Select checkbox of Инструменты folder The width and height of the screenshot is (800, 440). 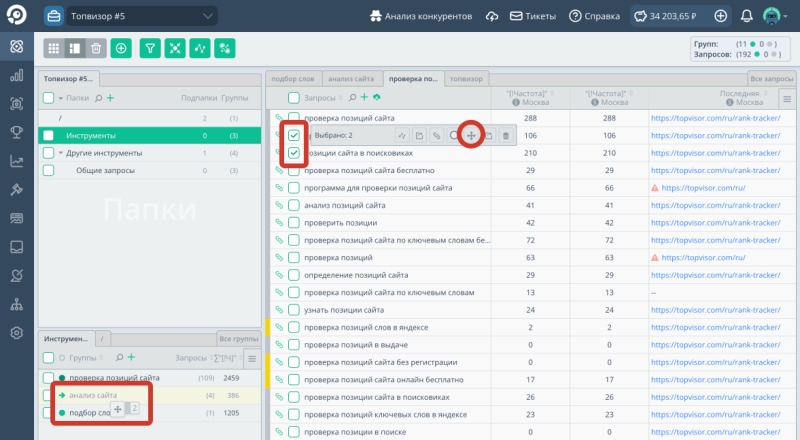pos(47,135)
